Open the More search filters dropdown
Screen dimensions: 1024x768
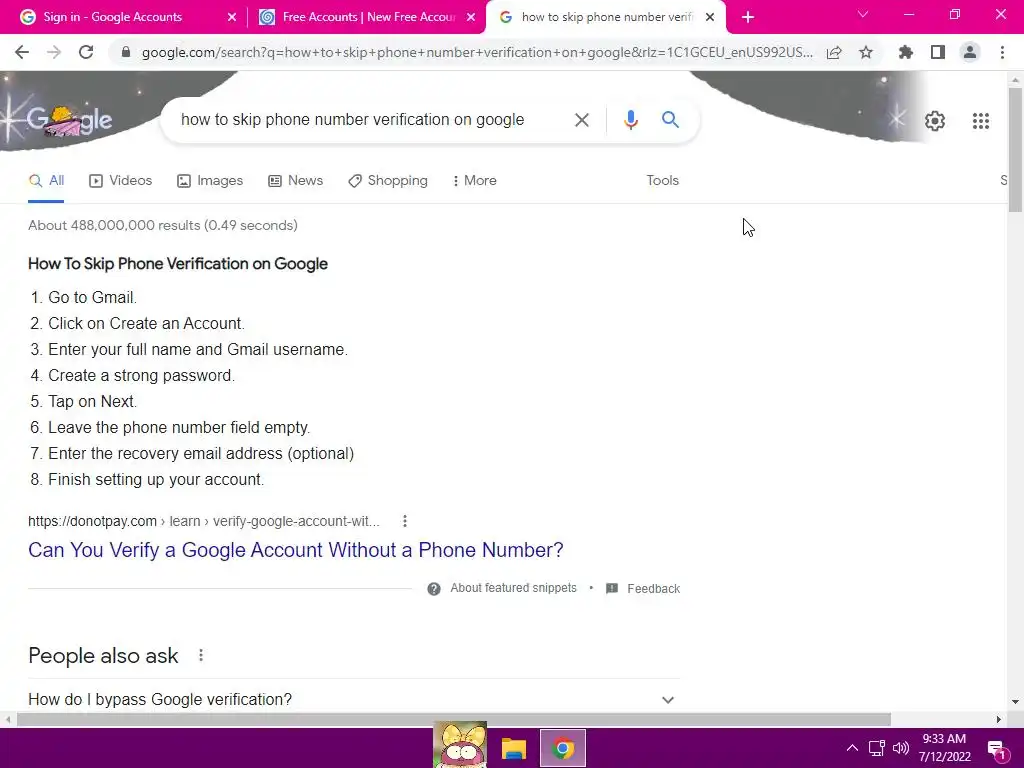click(475, 181)
